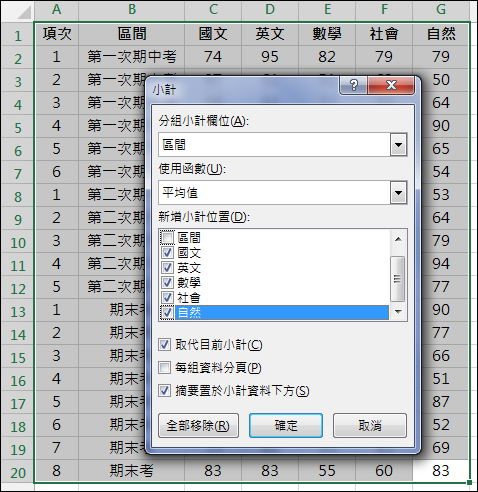This screenshot has height=492, width=478.
Task: Click the 自然 header cell in row 1
Action: tap(441, 34)
